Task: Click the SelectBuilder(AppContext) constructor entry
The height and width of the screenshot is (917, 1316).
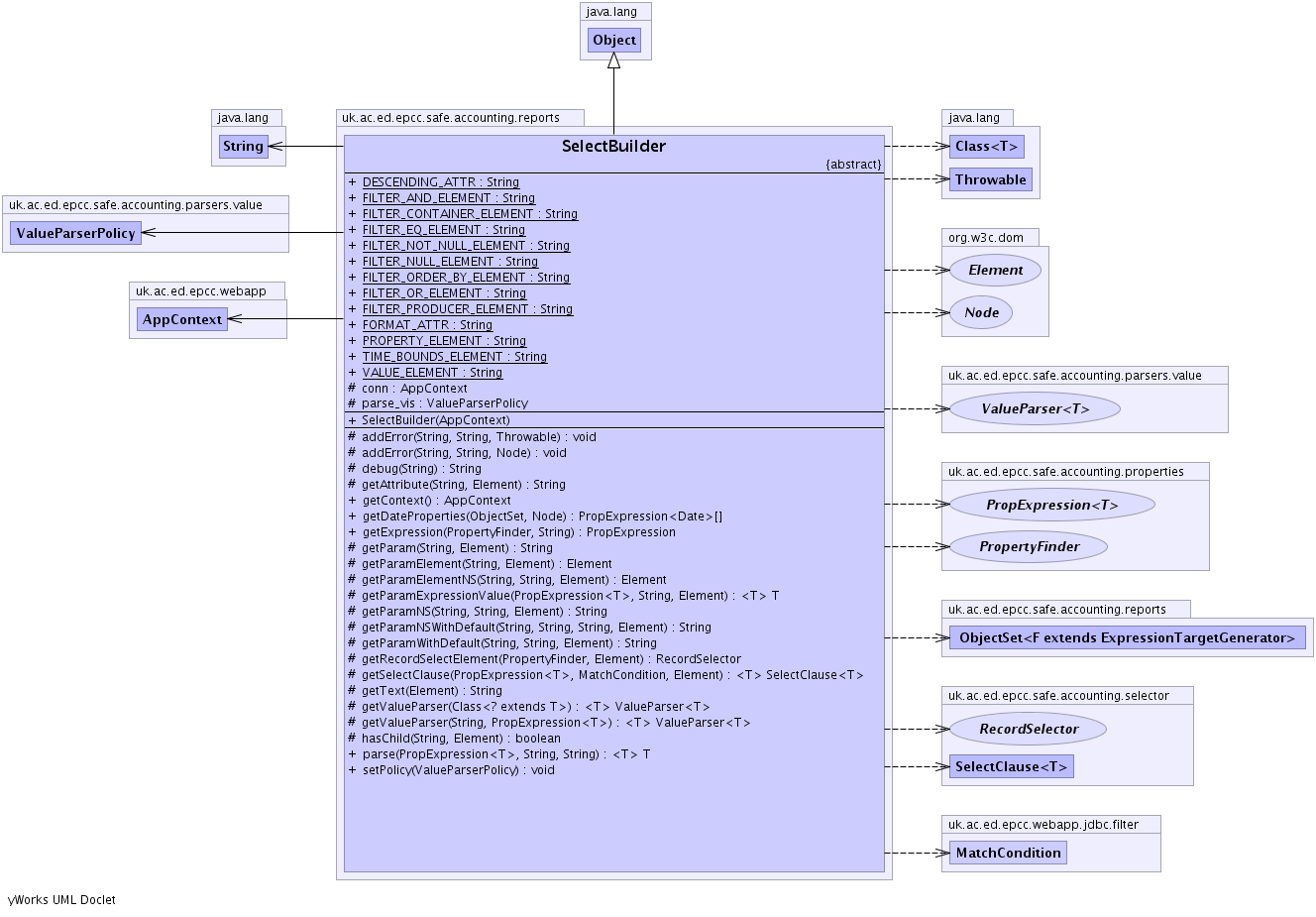Action: pyautogui.click(x=435, y=420)
